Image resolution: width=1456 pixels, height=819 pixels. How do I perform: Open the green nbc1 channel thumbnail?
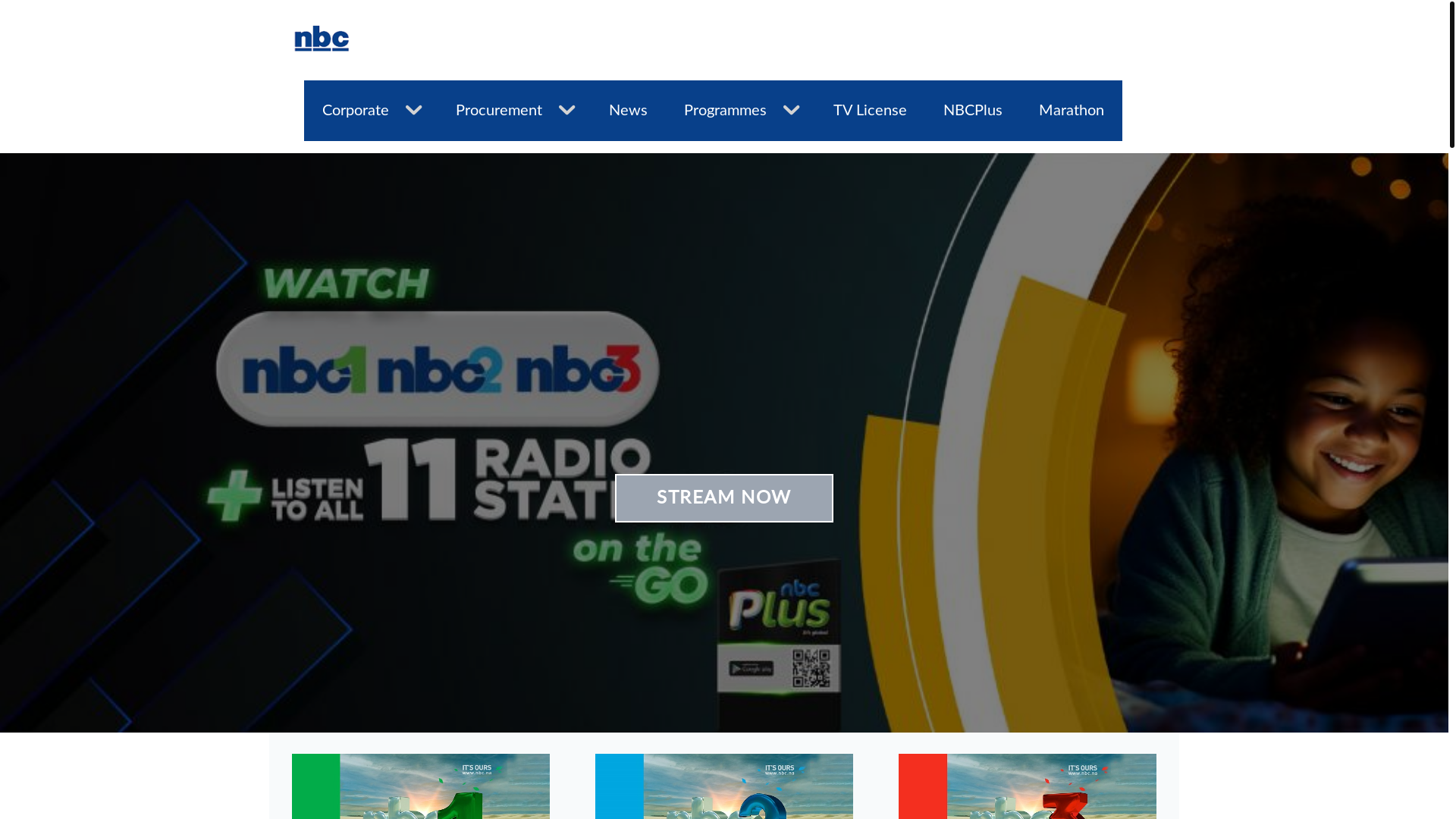(421, 786)
